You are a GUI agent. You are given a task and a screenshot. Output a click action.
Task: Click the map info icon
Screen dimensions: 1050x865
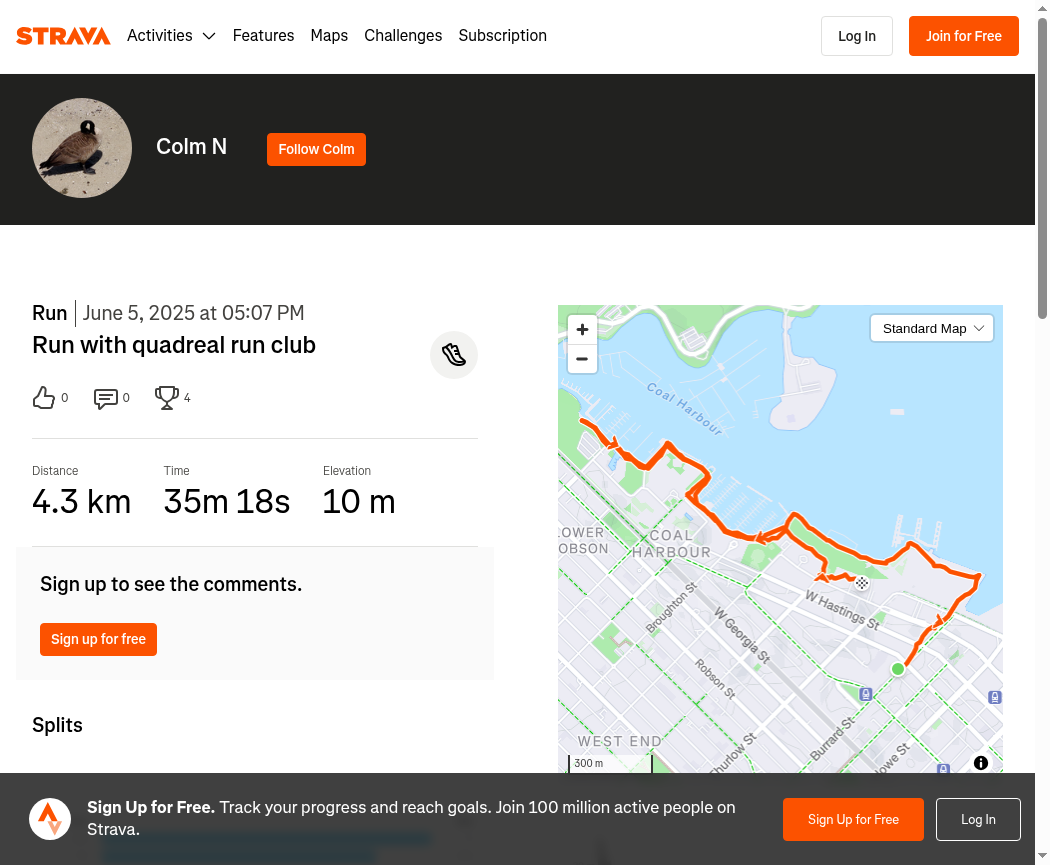click(x=981, y=763)
